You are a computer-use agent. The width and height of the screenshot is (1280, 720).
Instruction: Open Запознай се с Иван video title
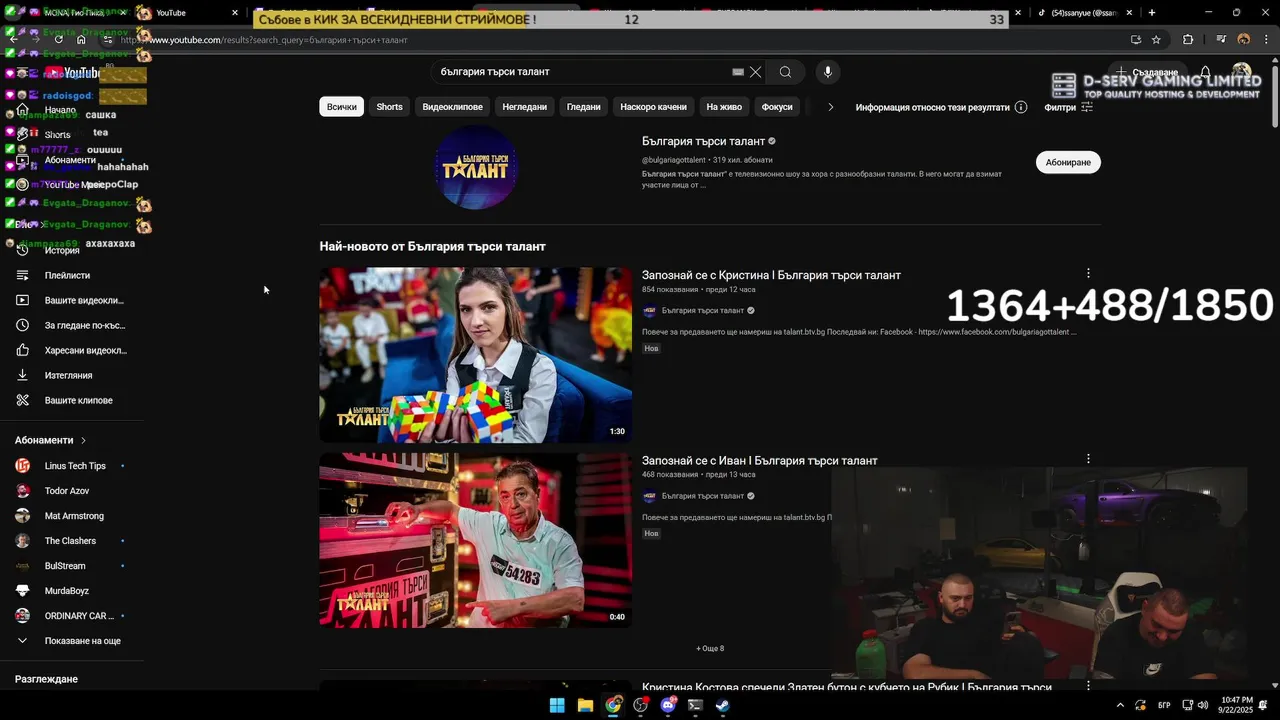pyautogui.click(x=760, y=461)
